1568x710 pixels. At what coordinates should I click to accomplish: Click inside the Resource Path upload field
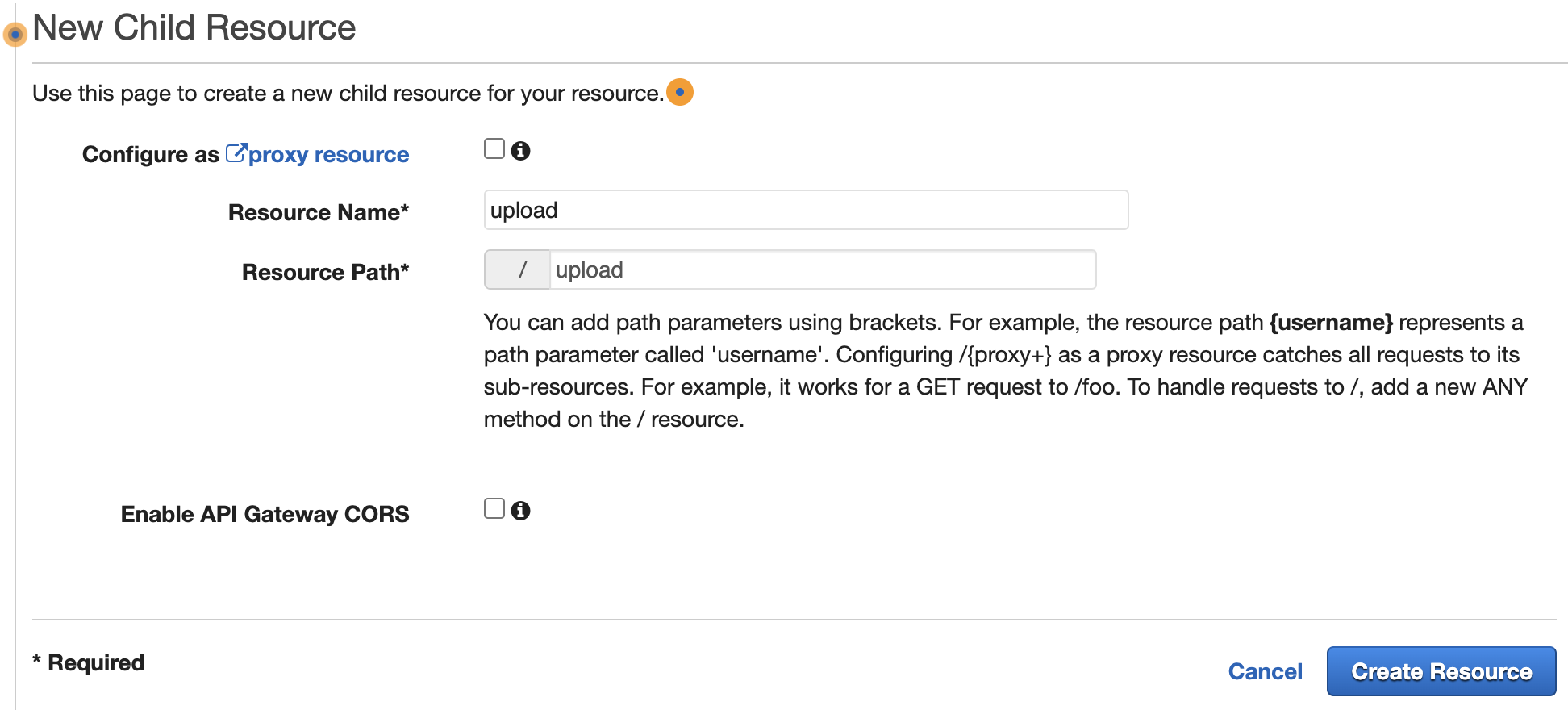click(x=823, y=269)
